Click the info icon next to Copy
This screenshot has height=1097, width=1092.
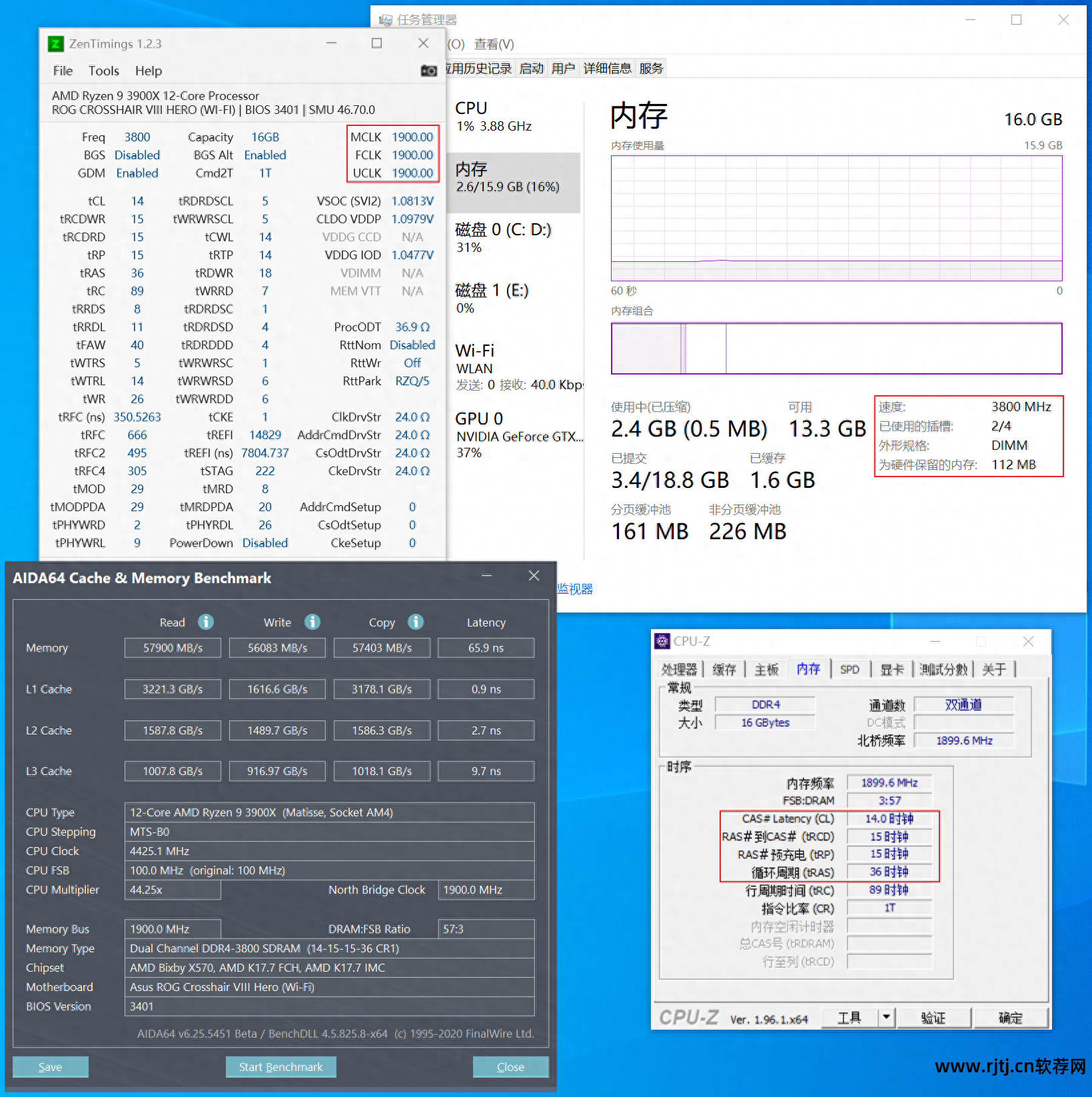coord(416,622)
